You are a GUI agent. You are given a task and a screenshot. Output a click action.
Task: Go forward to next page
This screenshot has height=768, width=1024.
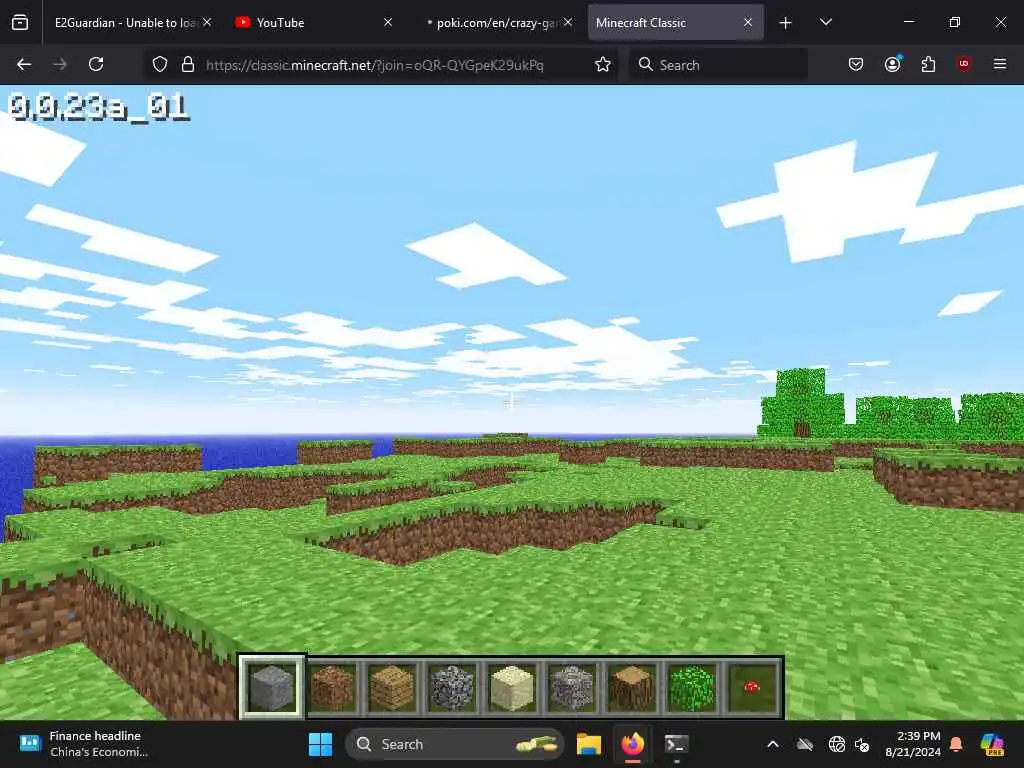click(x=59, y=64)
